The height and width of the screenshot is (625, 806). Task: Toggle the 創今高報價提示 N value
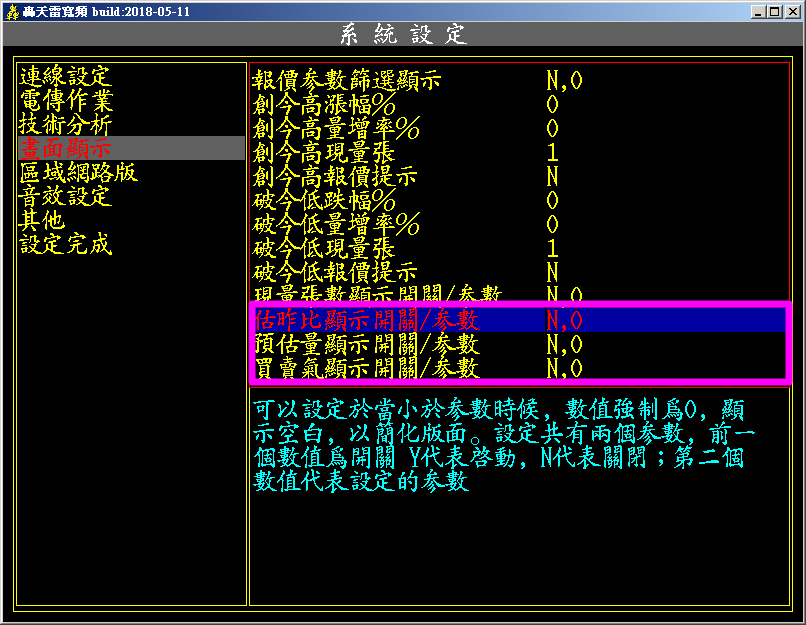coord(552,177)
